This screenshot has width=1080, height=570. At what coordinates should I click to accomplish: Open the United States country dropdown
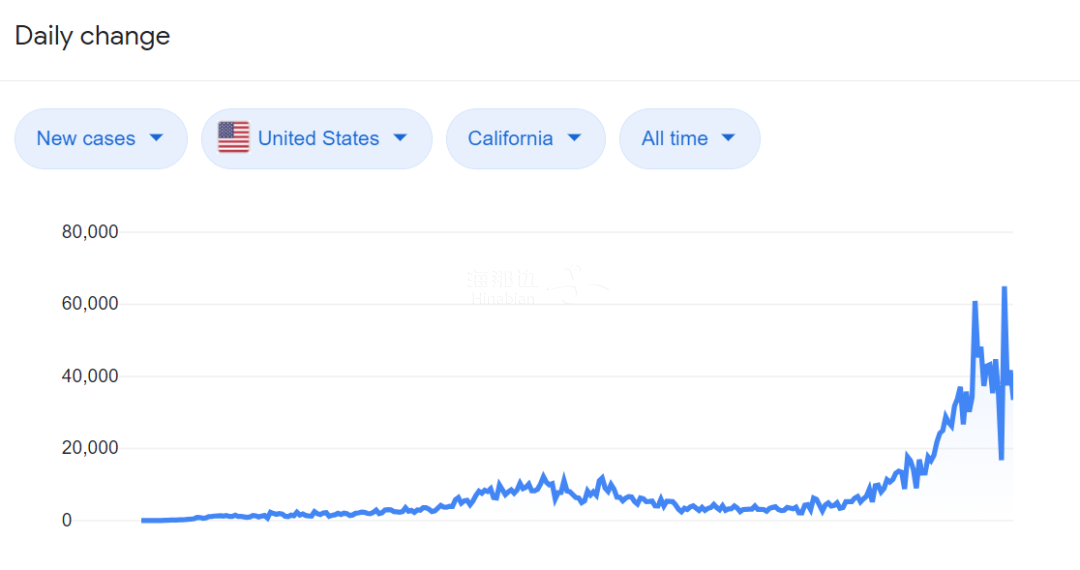tap(317, 138)
